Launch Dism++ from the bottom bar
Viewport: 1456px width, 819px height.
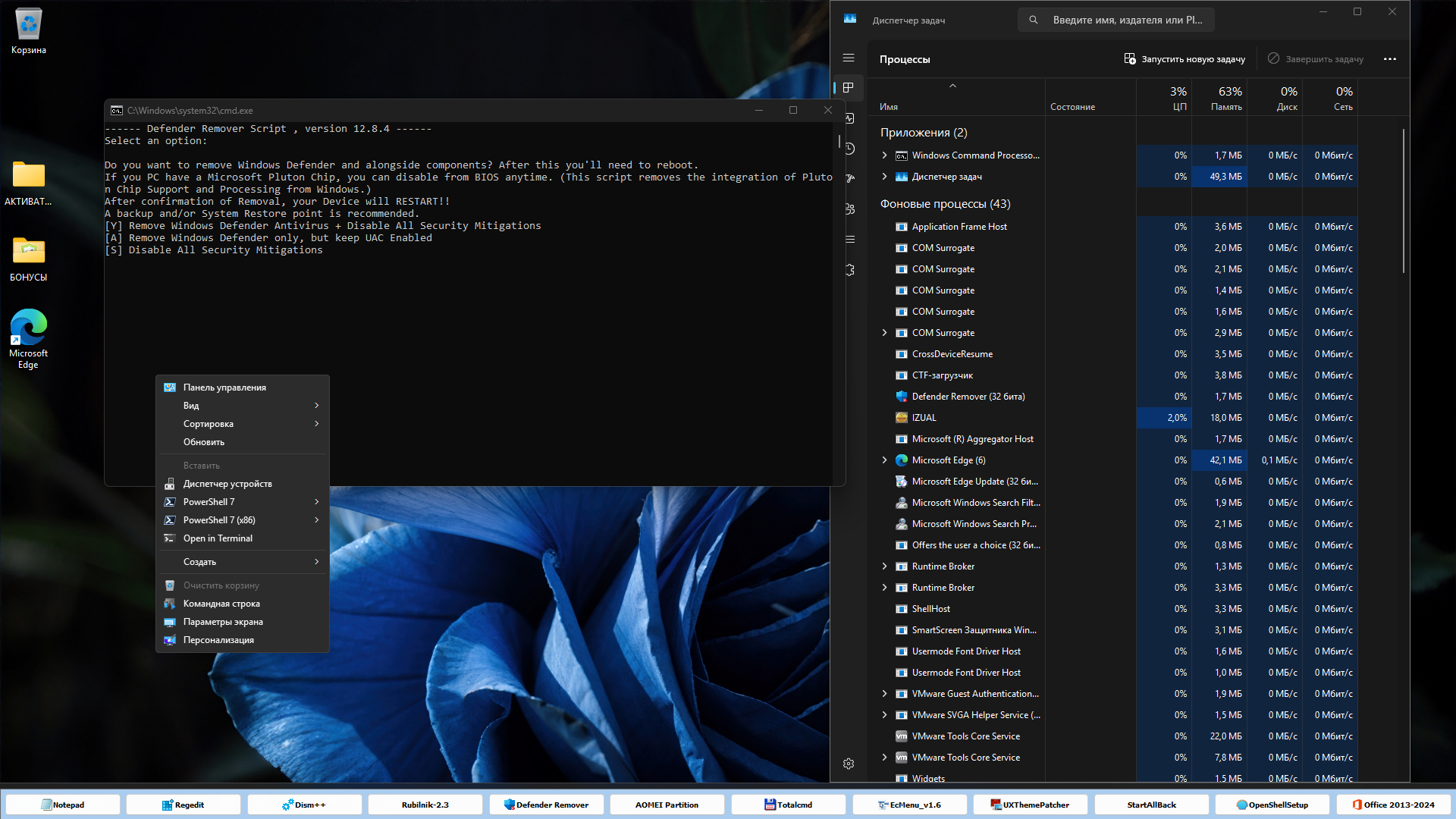[x=304, y=805]
